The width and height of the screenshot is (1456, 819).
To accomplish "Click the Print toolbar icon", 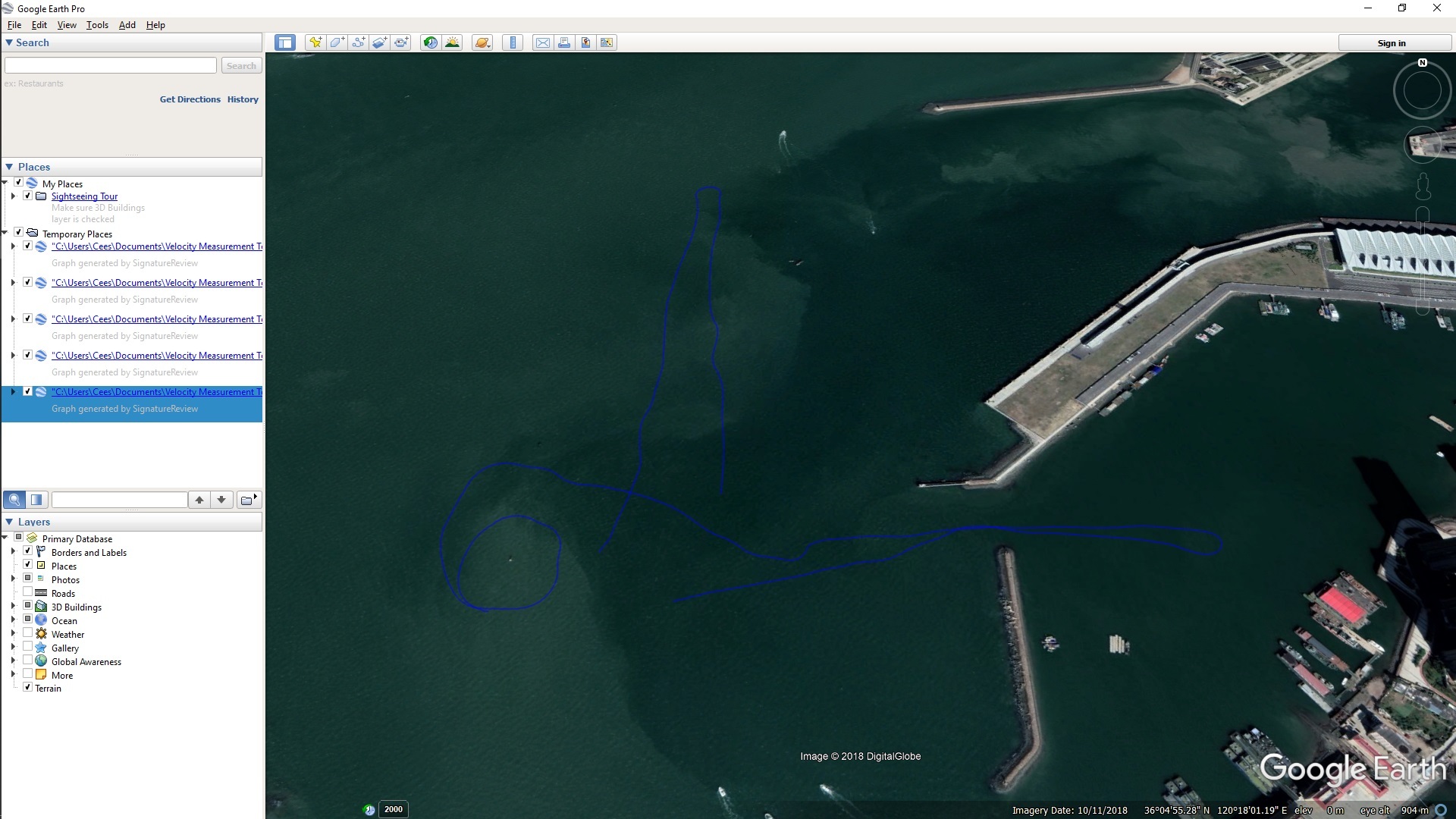I will pyautogui.click(x=564, y=42).
